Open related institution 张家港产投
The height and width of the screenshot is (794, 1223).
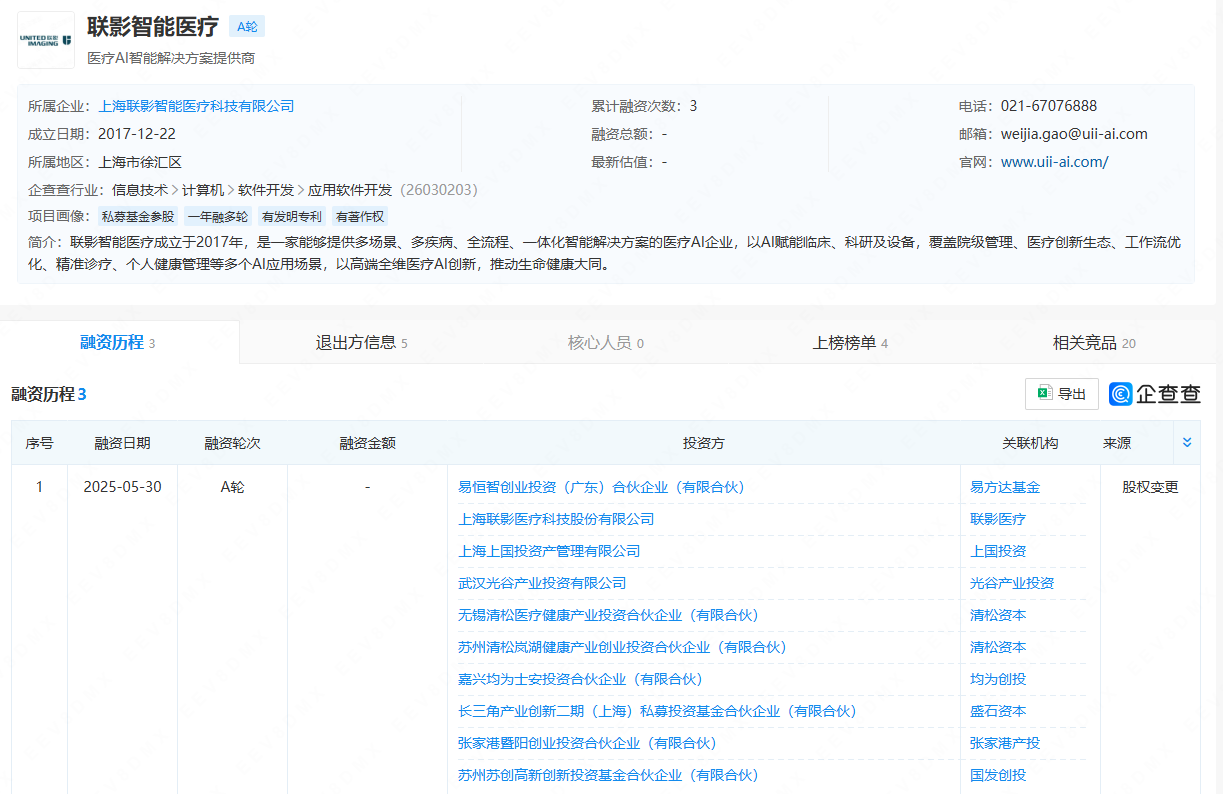(1005, 743)
